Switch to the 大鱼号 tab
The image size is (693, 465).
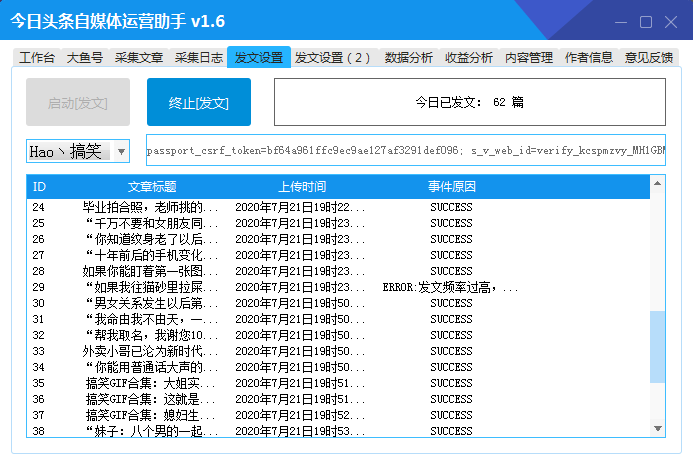(x=84, y=57)
